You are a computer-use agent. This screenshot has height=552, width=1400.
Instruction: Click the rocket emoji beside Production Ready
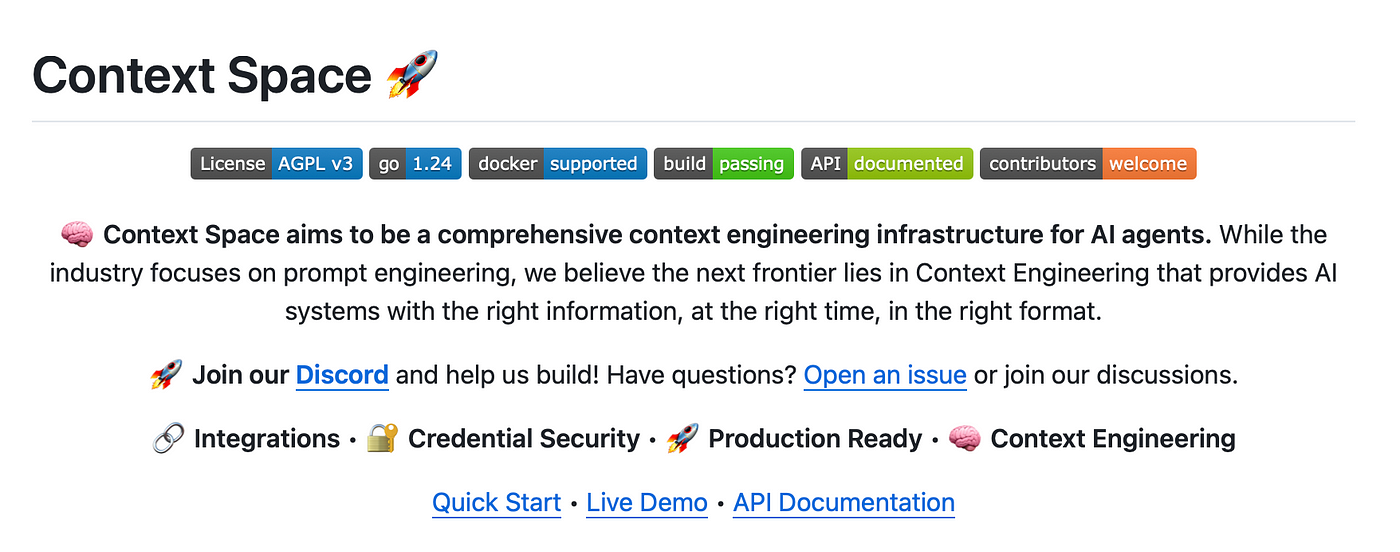[x=683, y=438]
